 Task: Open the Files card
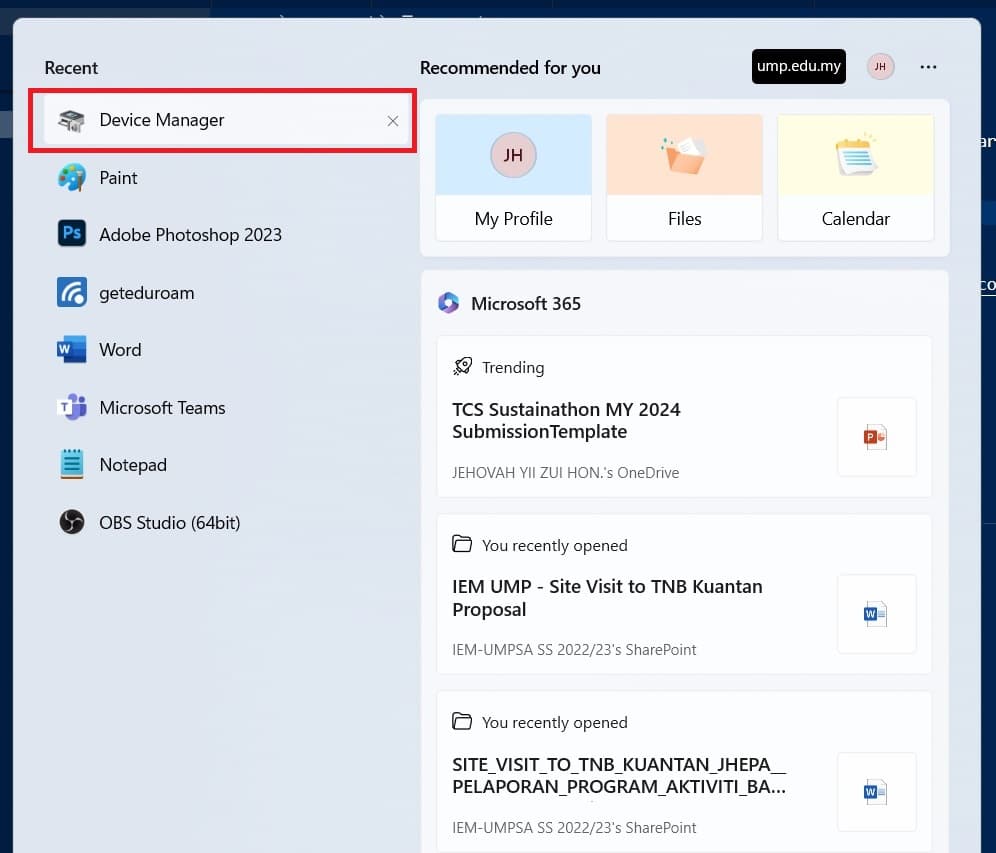click(684, 177)
